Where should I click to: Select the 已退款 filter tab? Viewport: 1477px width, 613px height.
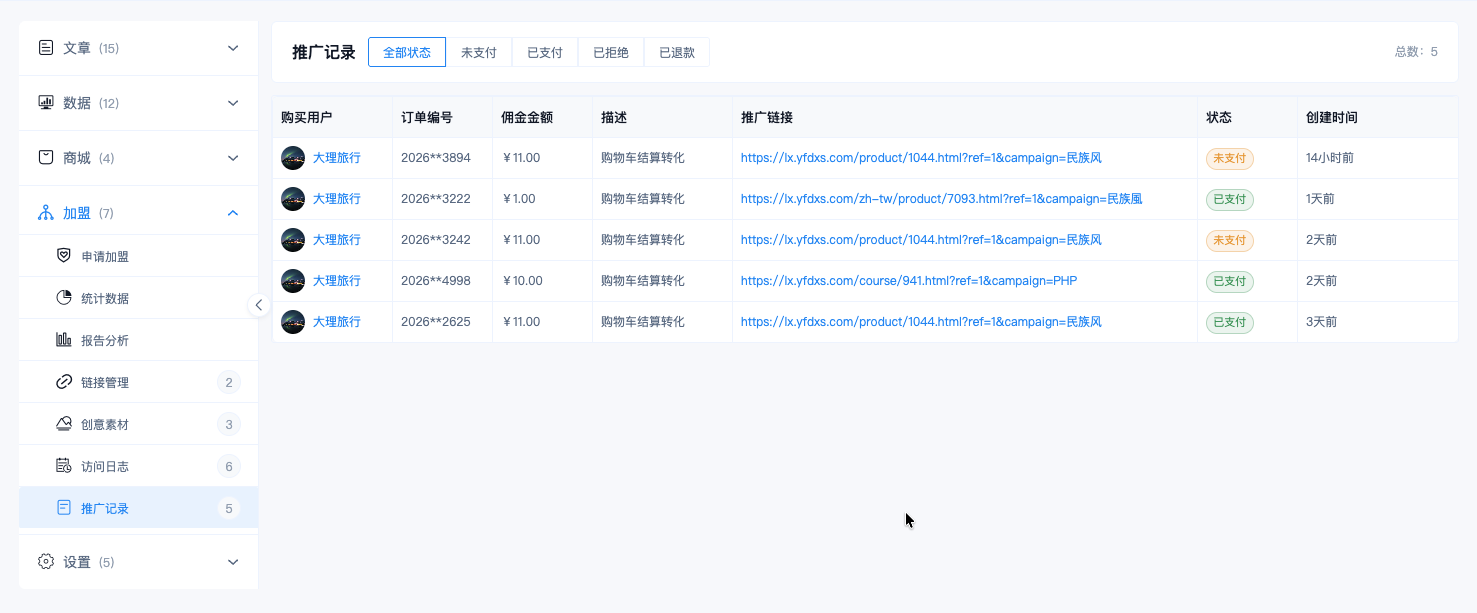[x=677, y=52]
